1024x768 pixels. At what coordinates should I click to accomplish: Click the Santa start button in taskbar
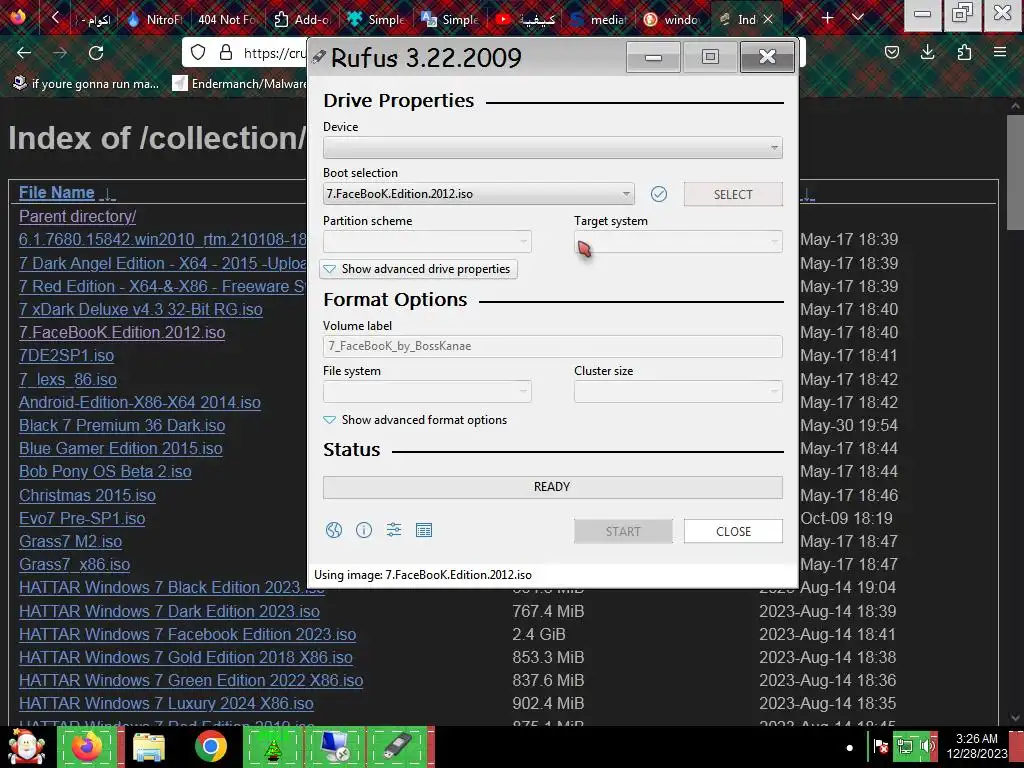pyautogui.click(x=26, y=747)
